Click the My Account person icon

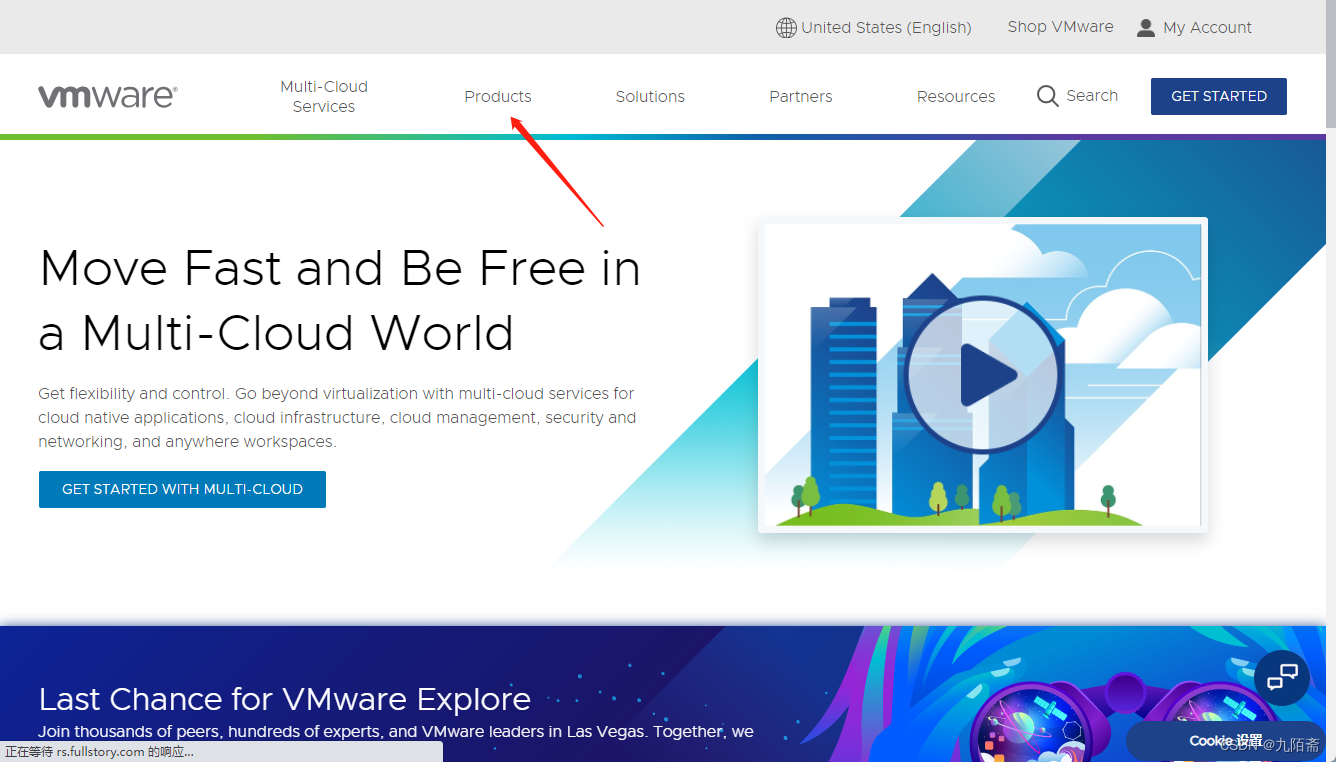(1146, 28)
